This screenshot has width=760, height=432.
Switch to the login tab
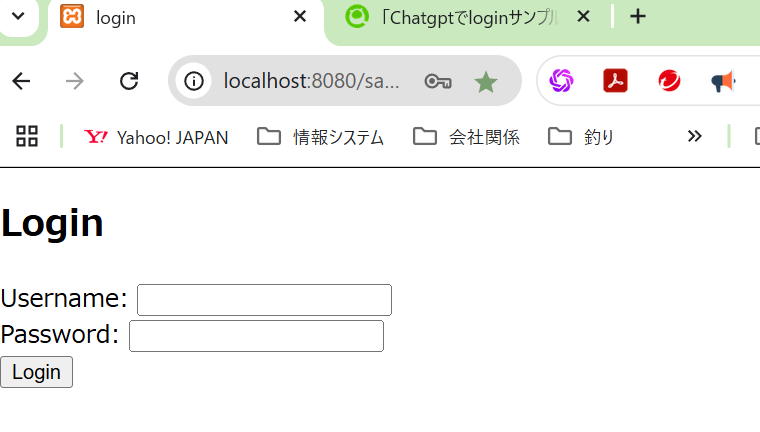(x=186, y=19)
